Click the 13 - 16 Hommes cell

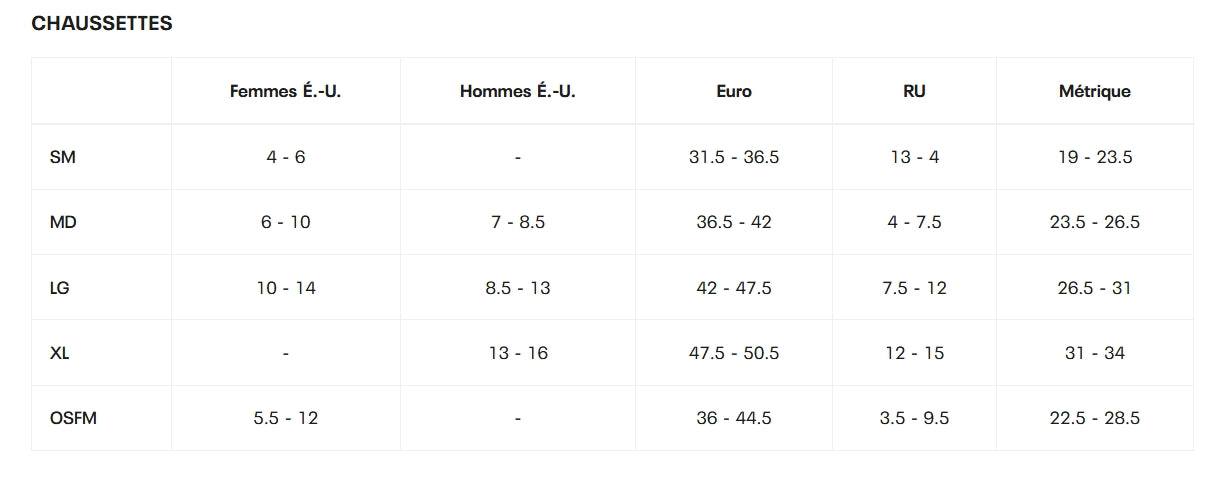point(517,353)
